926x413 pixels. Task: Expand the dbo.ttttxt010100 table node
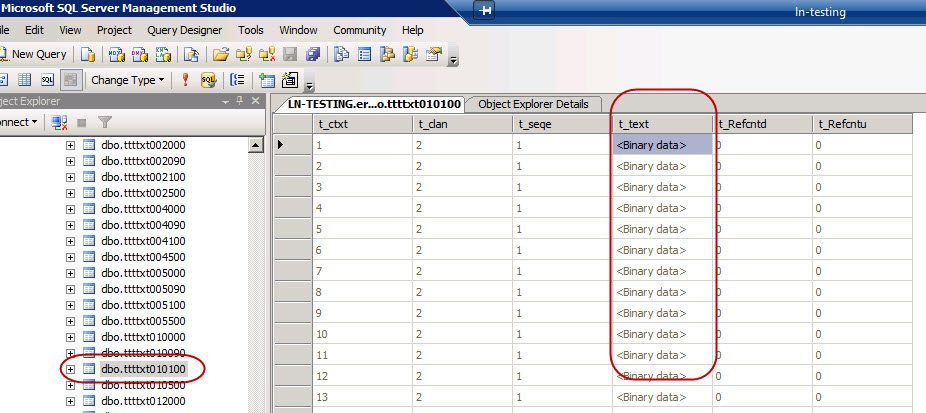pos(70,369)
